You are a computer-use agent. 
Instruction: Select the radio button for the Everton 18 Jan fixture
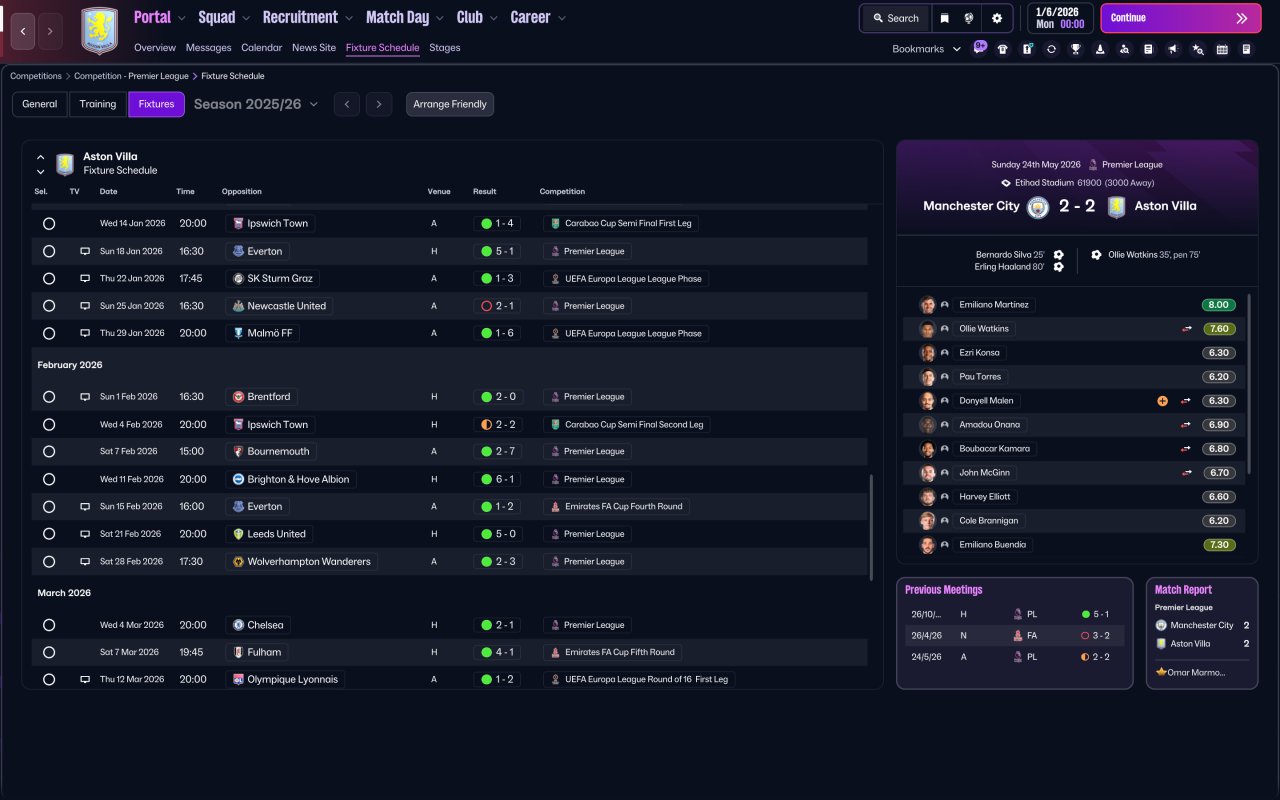(x=49, y=252)
